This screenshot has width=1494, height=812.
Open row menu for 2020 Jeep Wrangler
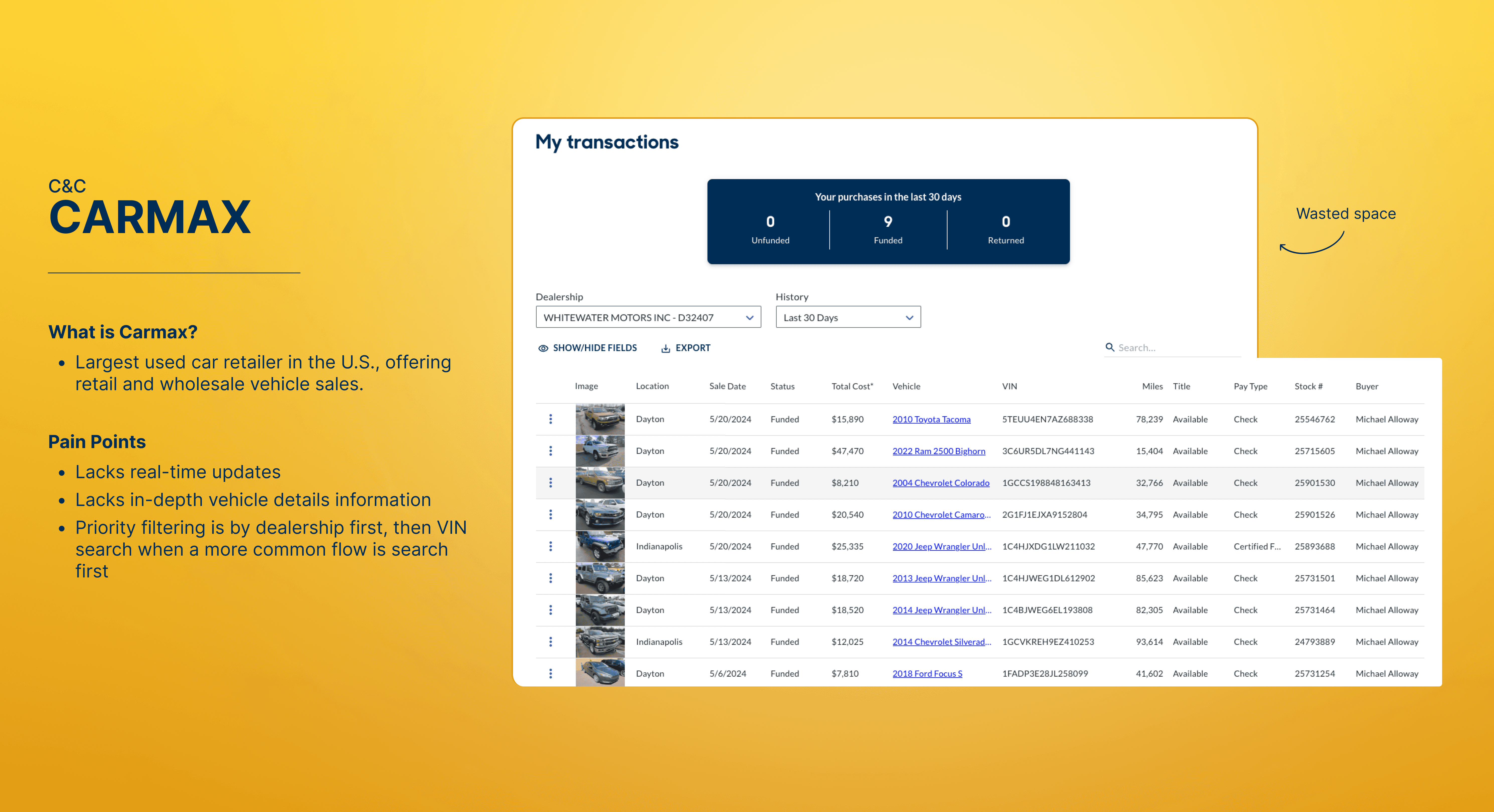click(x=550, y=547)
